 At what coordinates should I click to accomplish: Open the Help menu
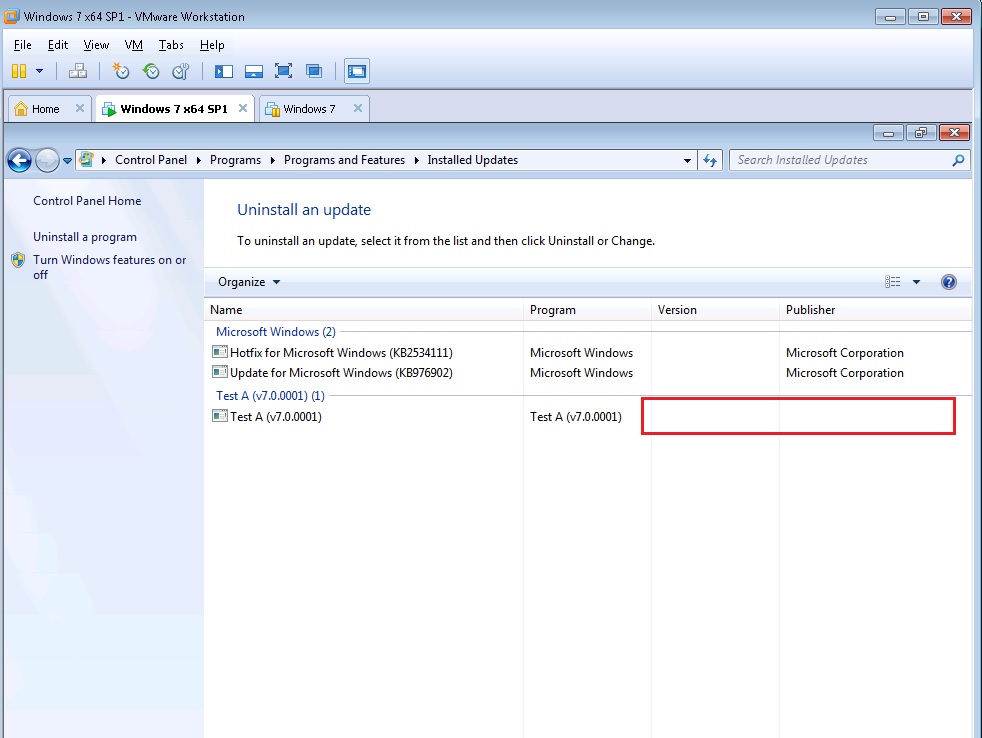tap(212, 45)
